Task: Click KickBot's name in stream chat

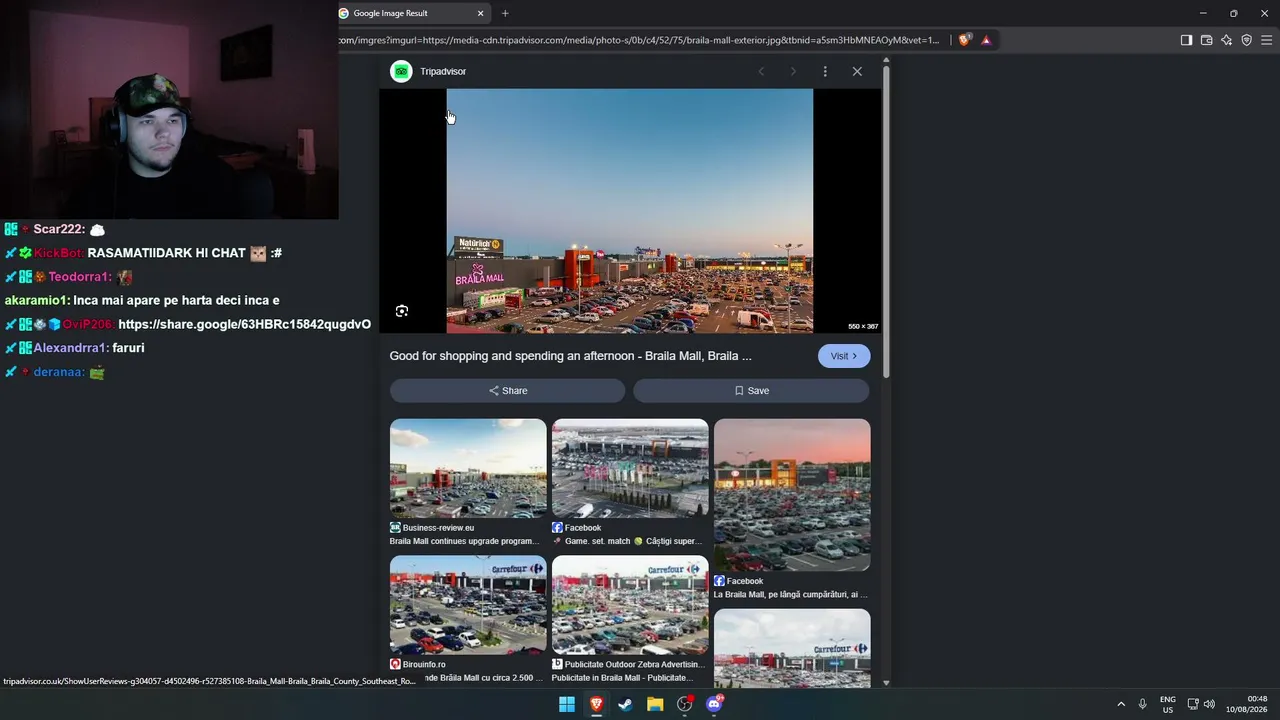Action: pos(58,254)
